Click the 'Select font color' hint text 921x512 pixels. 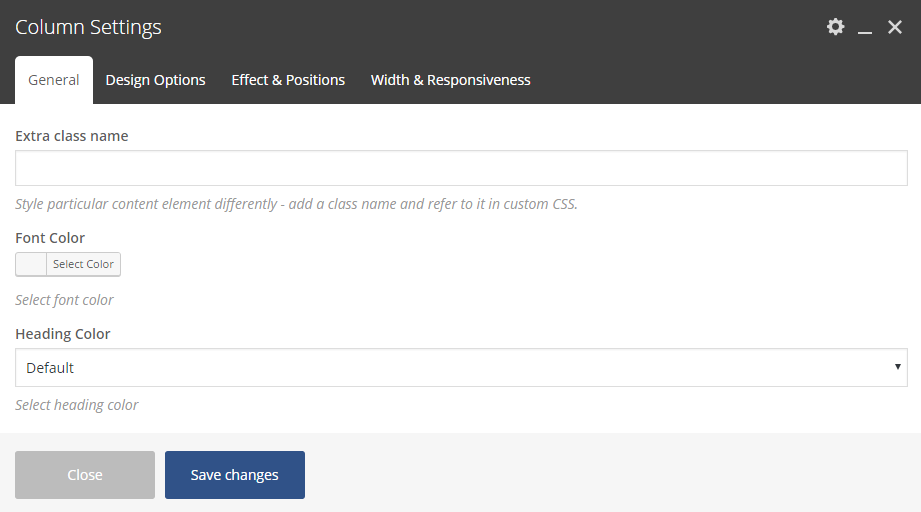click(x=65, y=300)
